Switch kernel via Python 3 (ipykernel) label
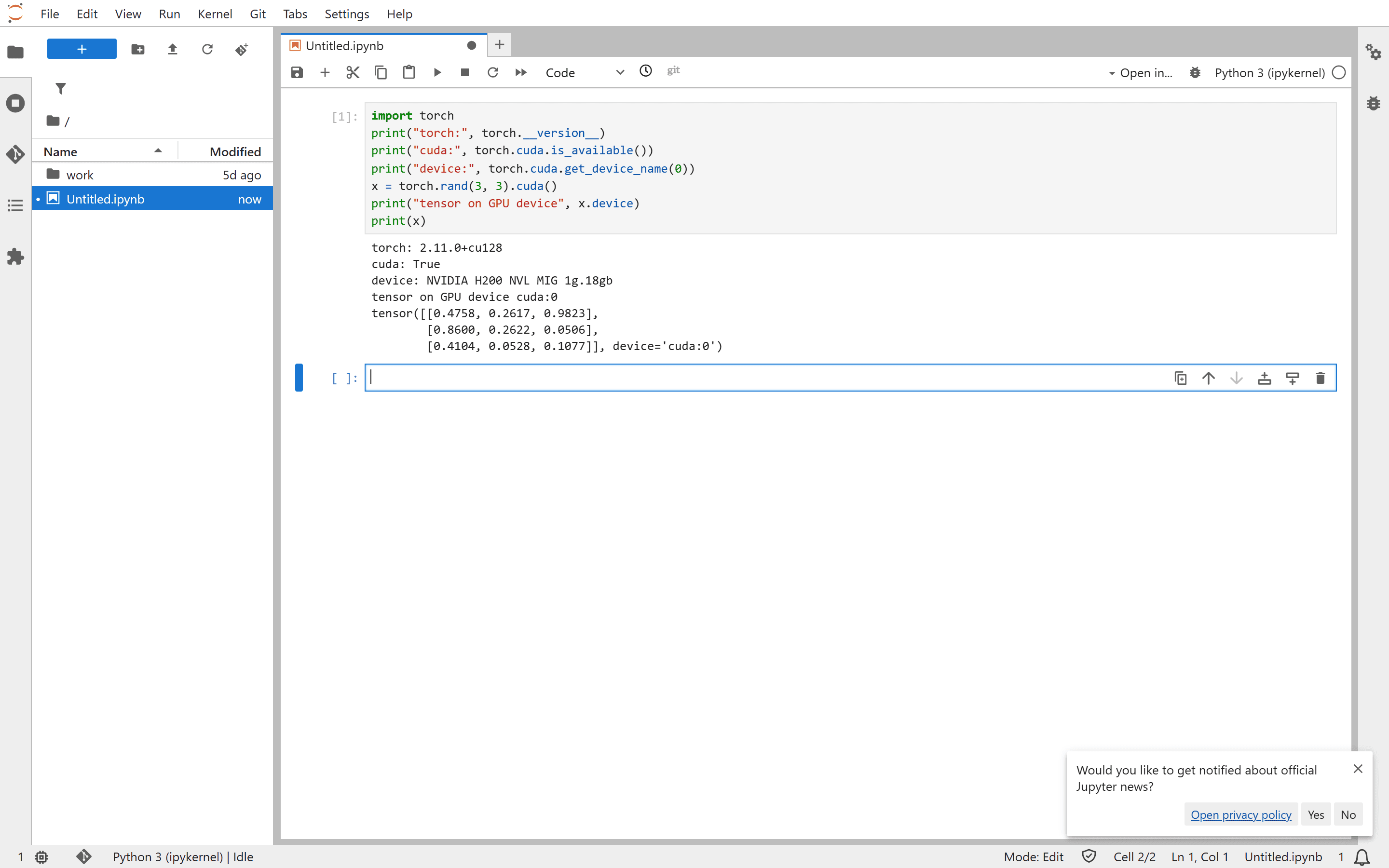This screenshot has width=1389, height=868. [x=1269, y=73]
